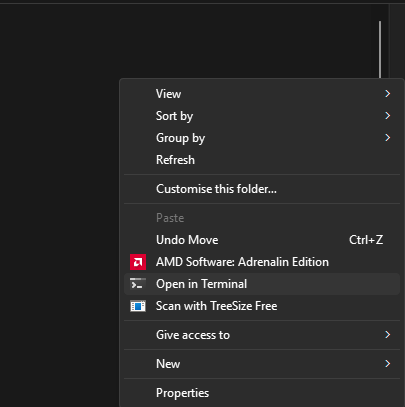Click the View menu label
This screenshot has width=405, height=407.
click(168, 94)
